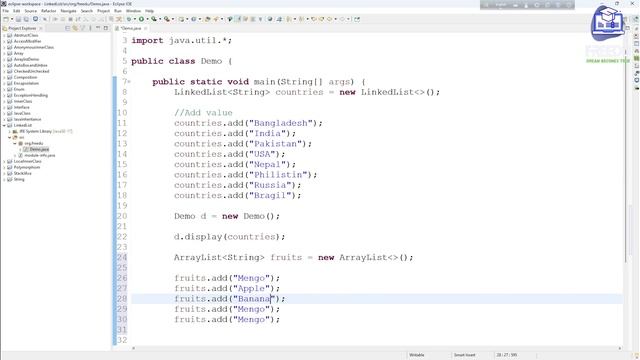Open the New button dropdown arrow
640x360 pixels.
coord(12,19)
